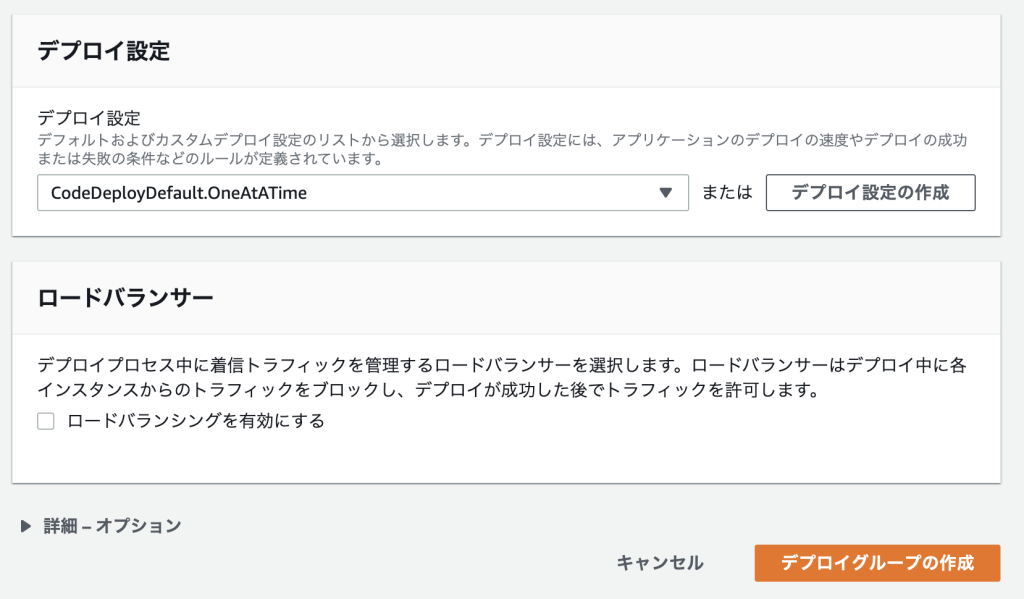Click the デプロイ設定の作成 button
The height and width of the screenshot is (599, 1024).
[870, 193]
